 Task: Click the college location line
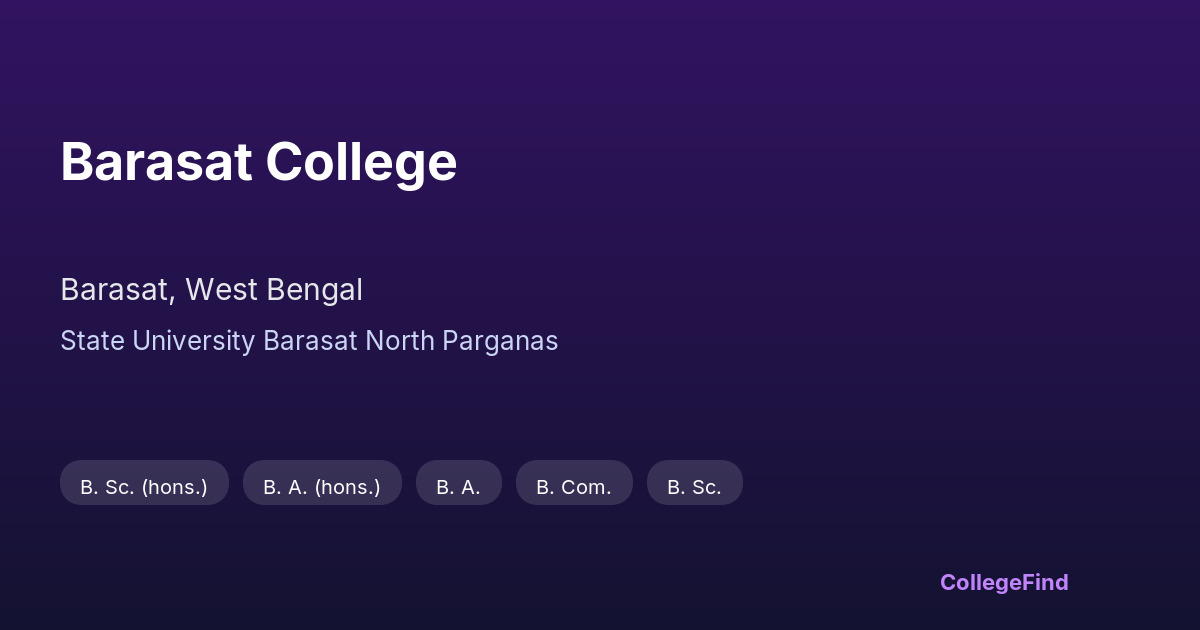[x=211, y=290]
